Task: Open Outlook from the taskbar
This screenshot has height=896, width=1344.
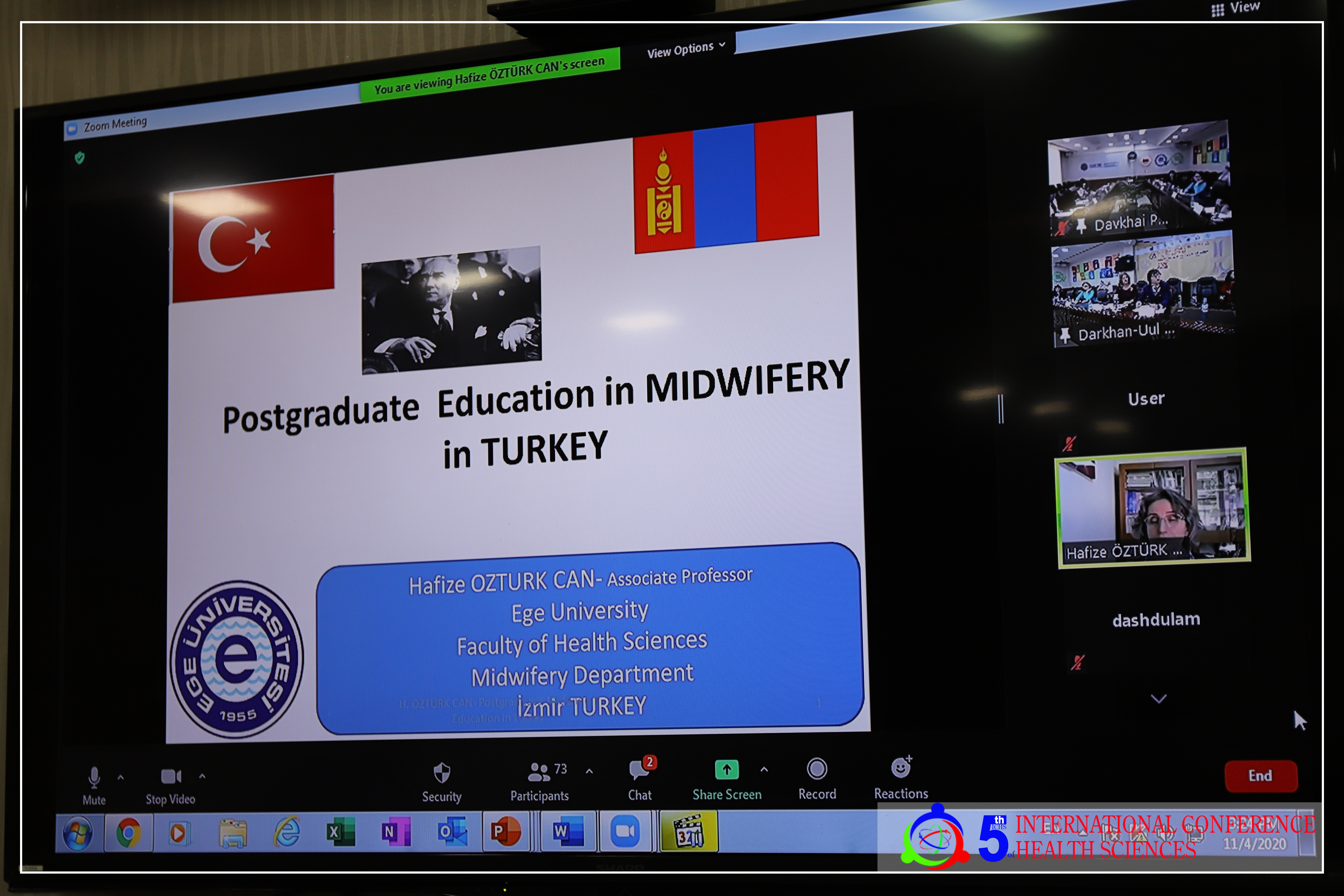Action: point(452,831)
